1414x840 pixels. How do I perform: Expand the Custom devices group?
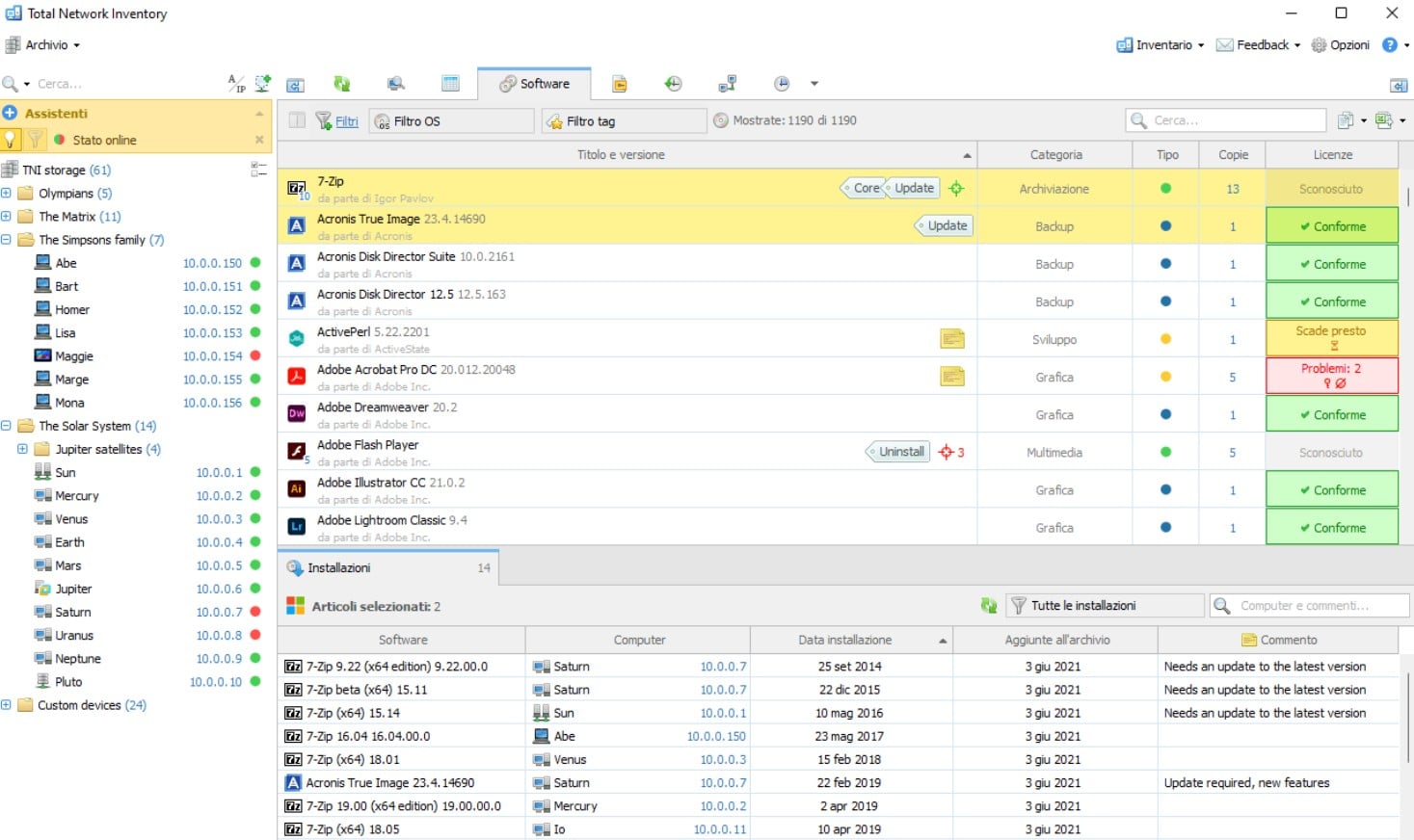point(6,704)
